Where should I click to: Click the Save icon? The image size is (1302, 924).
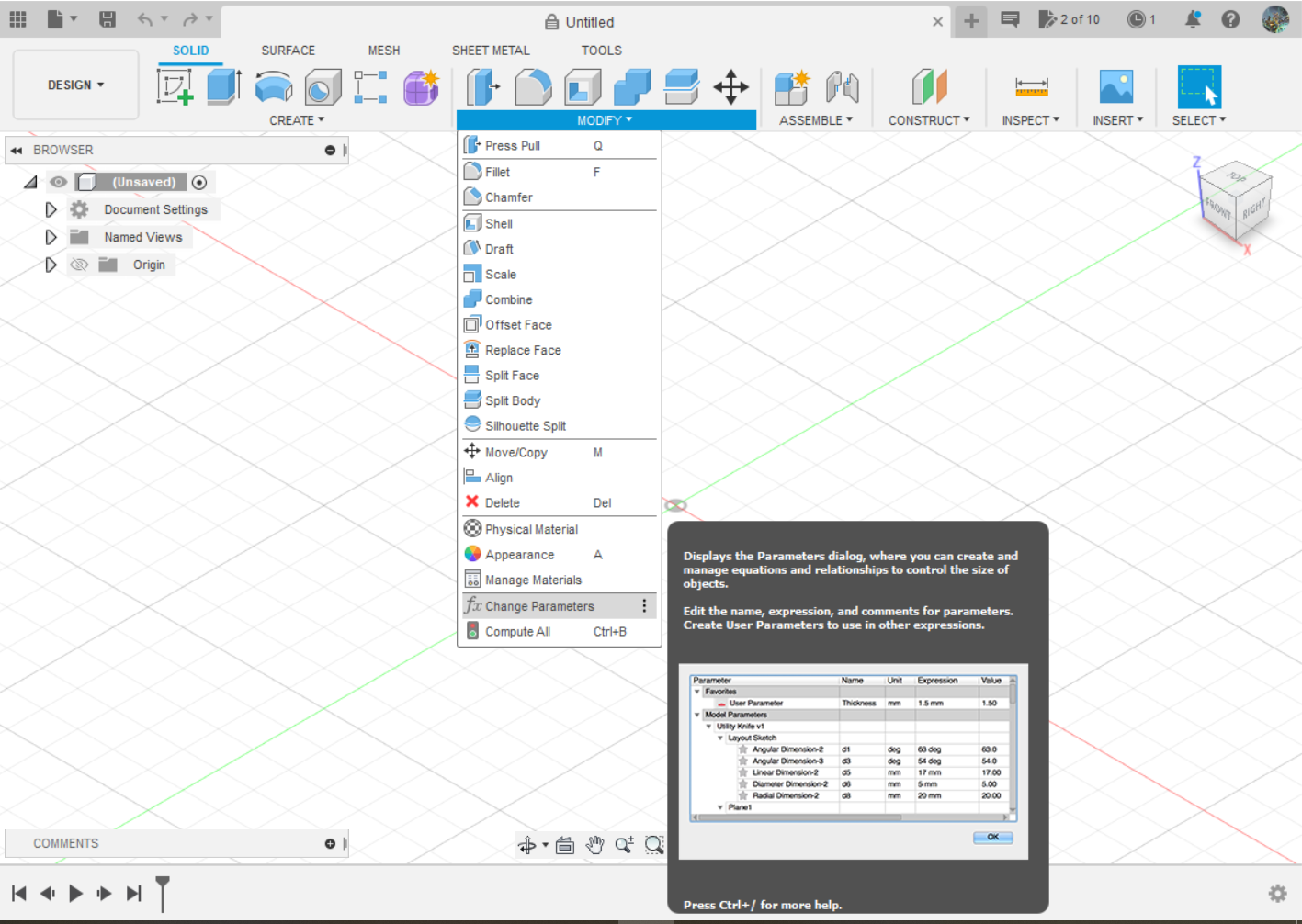[x=108, y=18]
